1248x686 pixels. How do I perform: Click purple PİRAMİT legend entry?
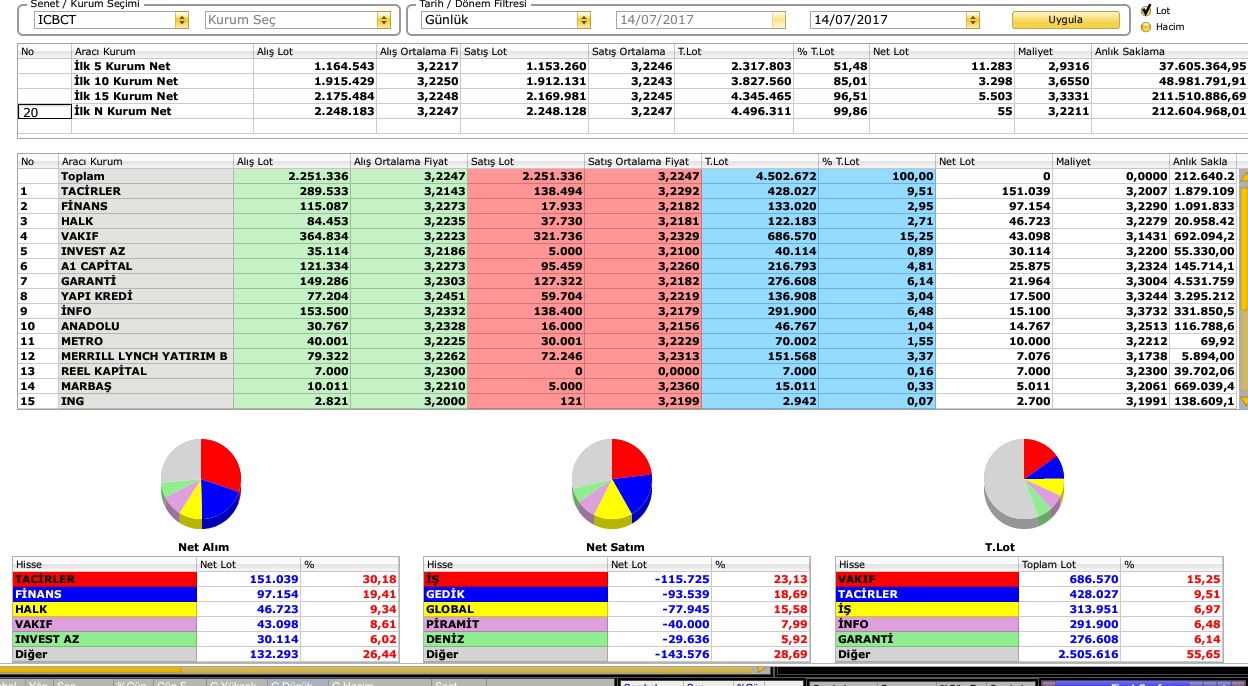(x=516, y=624)
